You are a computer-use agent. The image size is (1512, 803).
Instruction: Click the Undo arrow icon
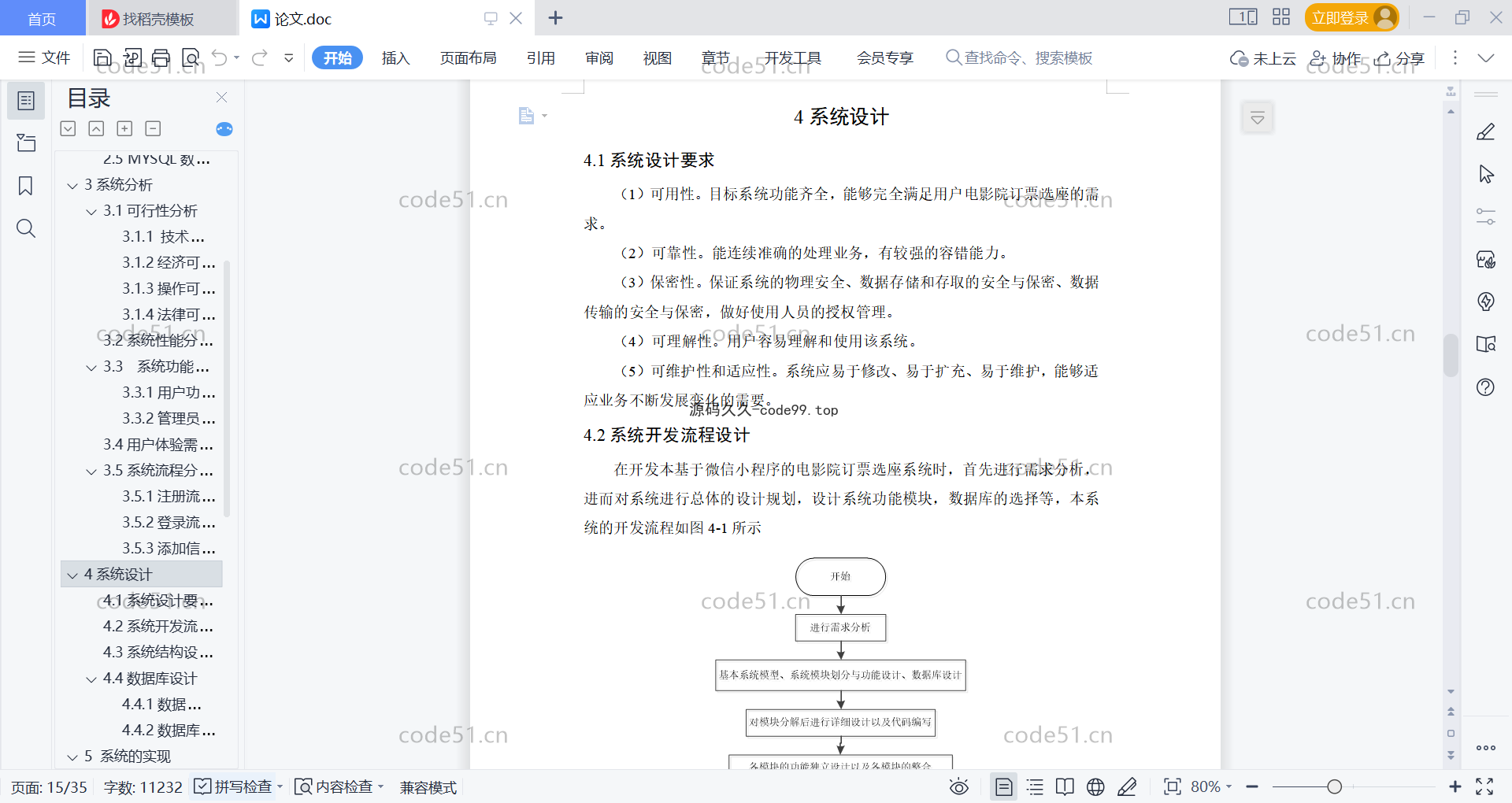tap(220, 57)
